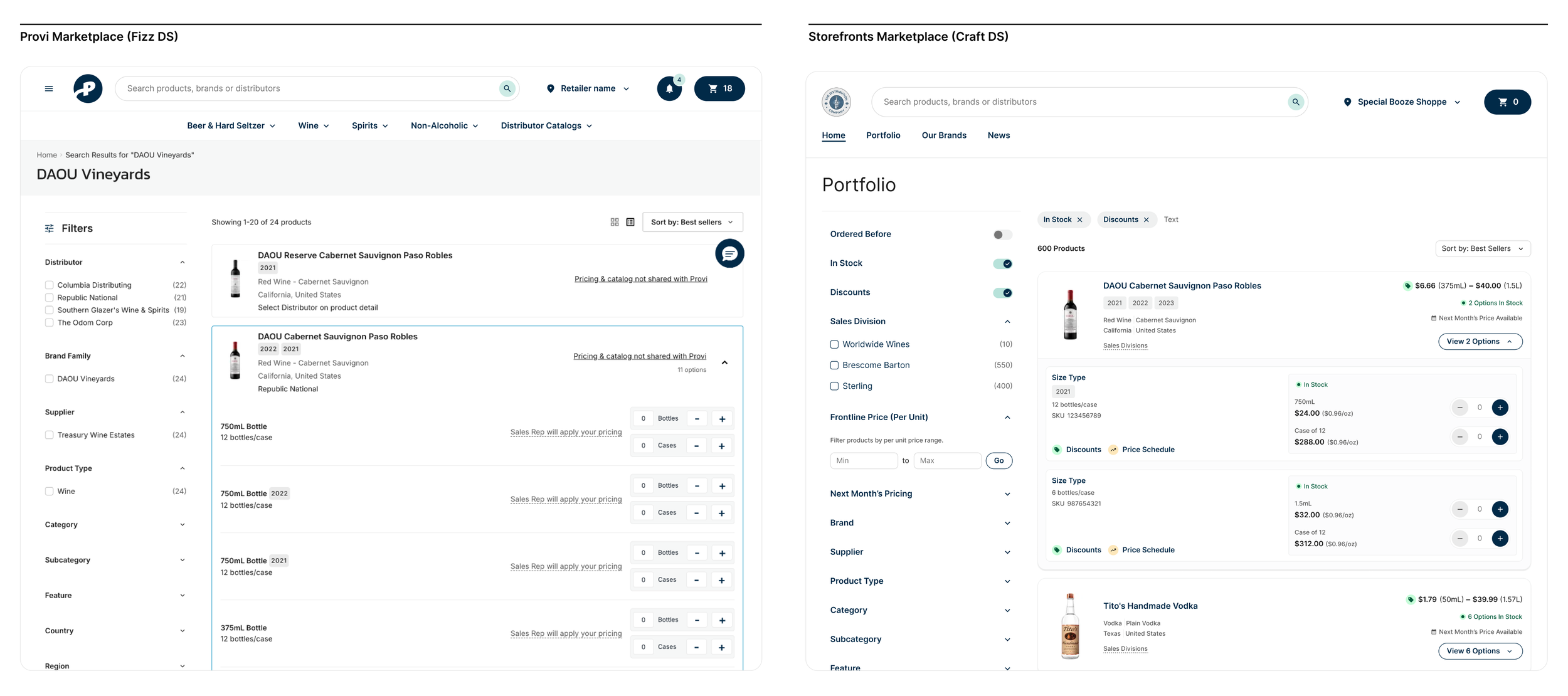Check the Brescome Barton sales division
Screen dimensions: 1568x696
coord(834,365)
